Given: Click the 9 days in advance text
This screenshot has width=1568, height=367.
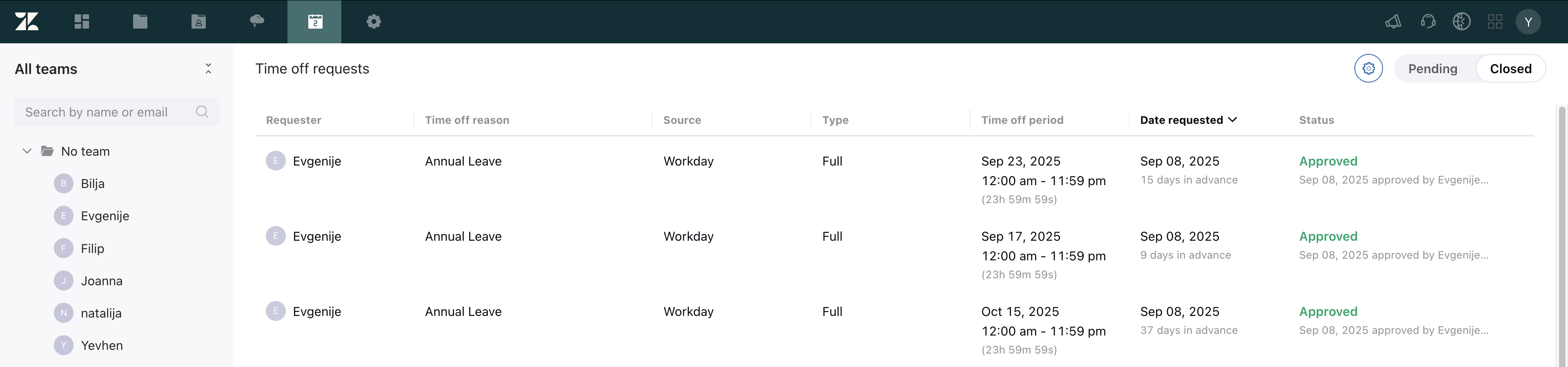Looking at the screenshot, I should tap(1185, 255).
